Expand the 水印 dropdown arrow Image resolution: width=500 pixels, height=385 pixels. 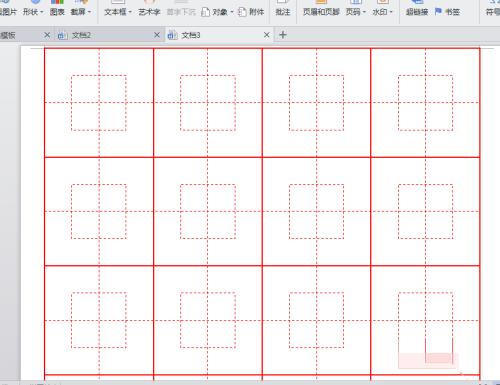pyautogui.click(x=391, y=12)
